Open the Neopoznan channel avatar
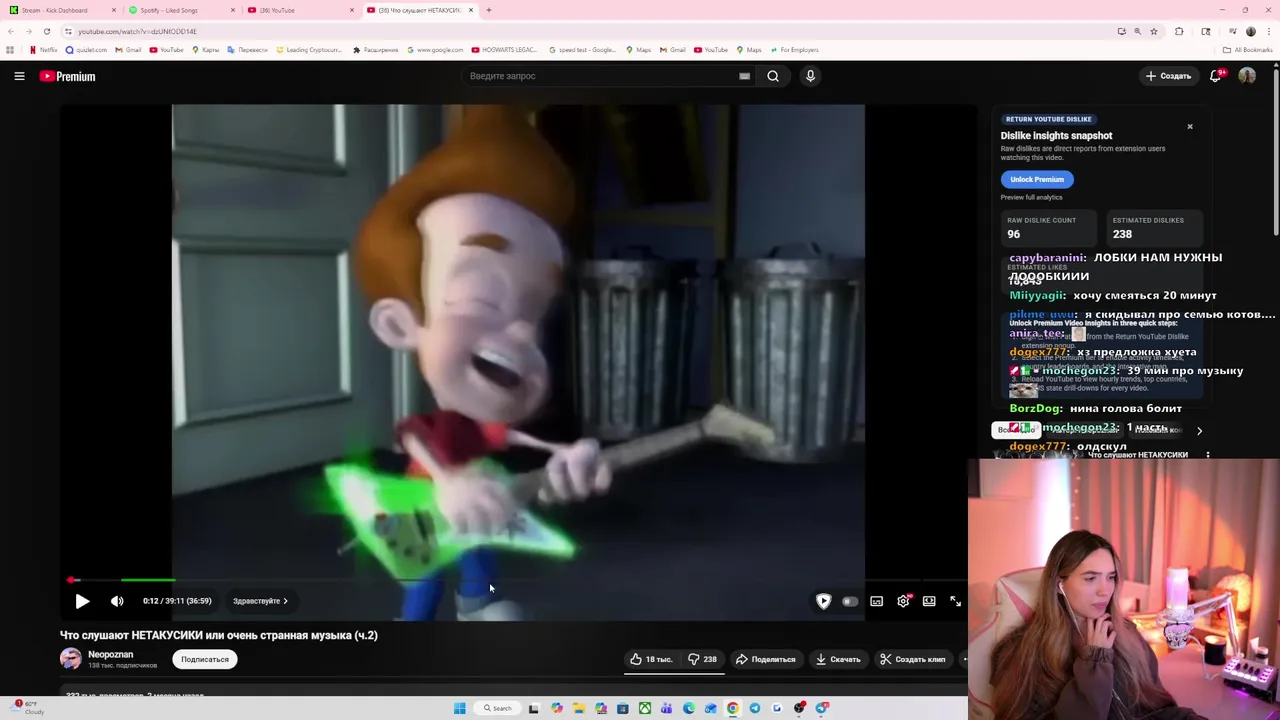This screenshot has height=720, width=1280. tap(71, 658)
